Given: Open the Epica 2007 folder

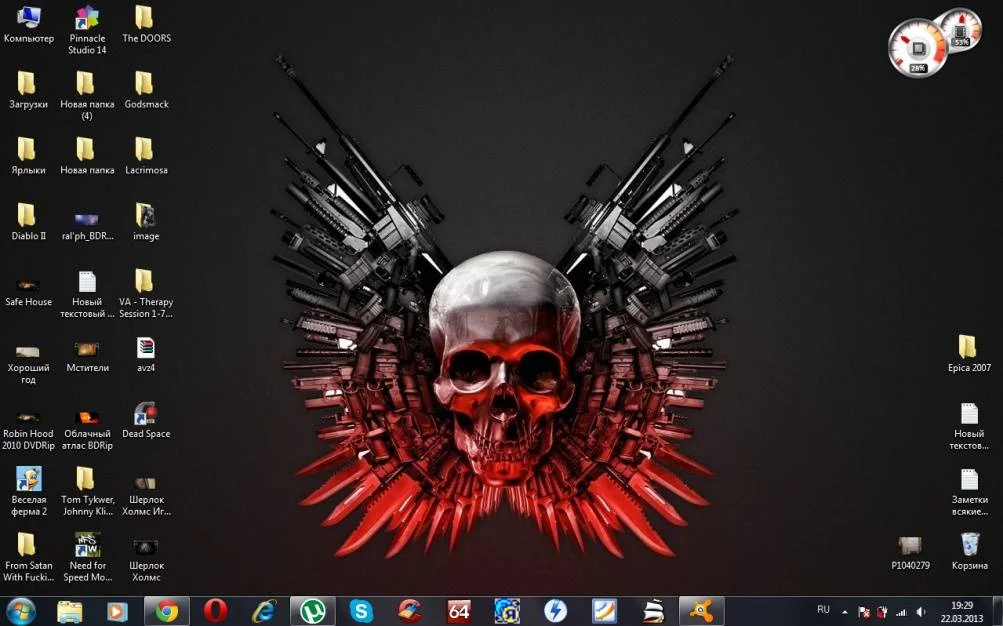Looking at the screenshot, I should coord(969,354).
